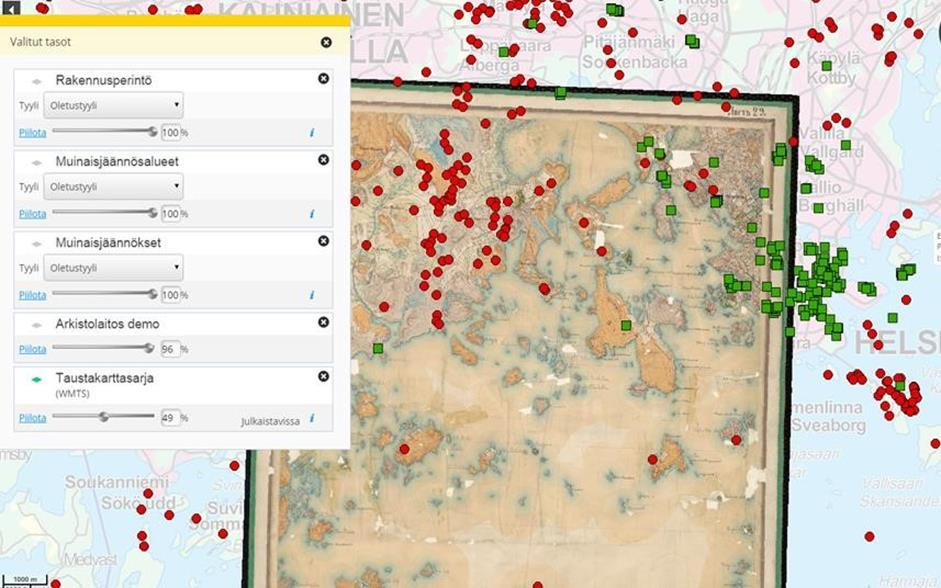Image resolution: width=941 pixels, height=588 pixels.
Task: Click the Taustakarttasarja opacity slider
Action: coord(103,416)
